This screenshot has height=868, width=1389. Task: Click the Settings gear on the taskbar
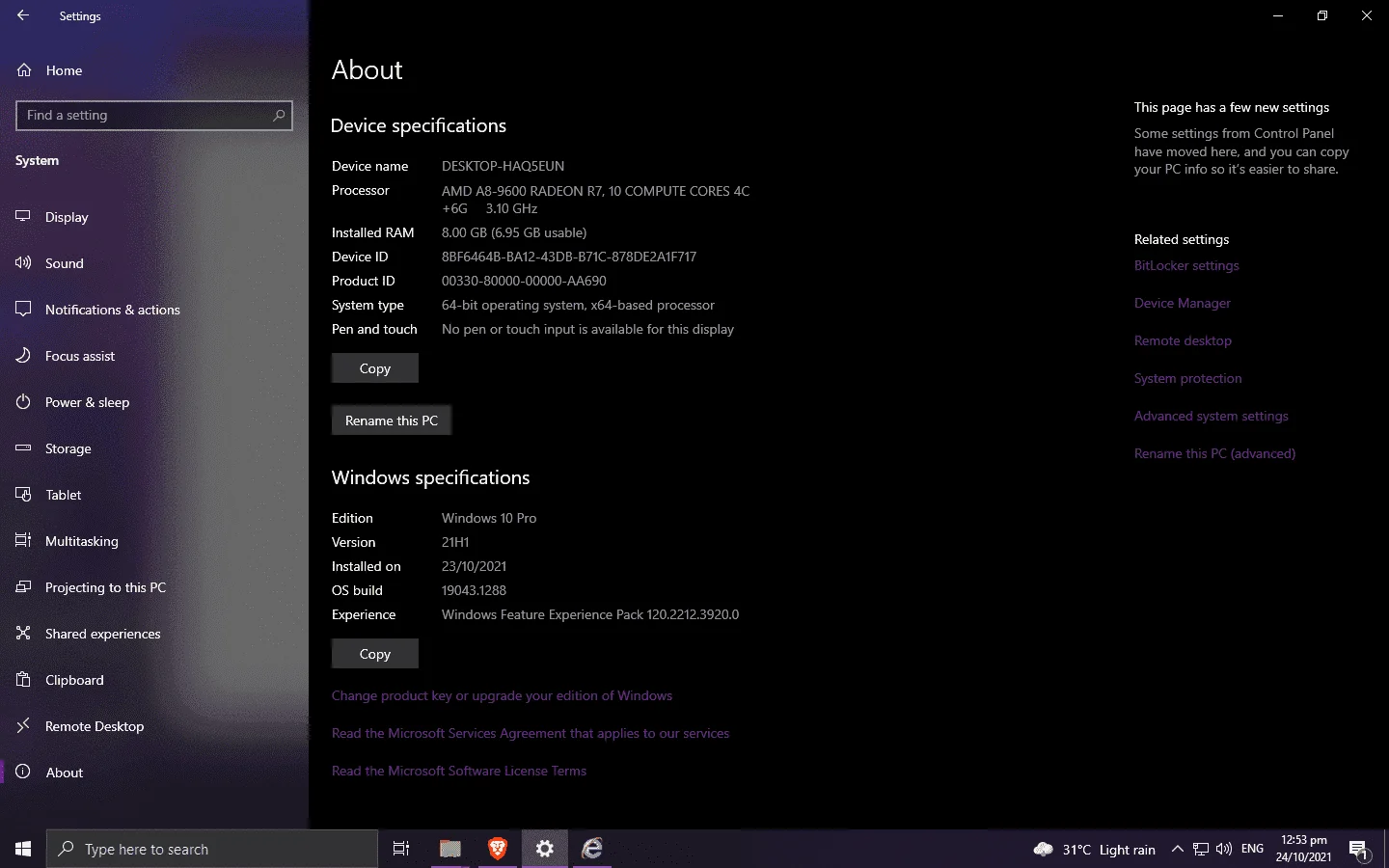click(x=545, y=849)
